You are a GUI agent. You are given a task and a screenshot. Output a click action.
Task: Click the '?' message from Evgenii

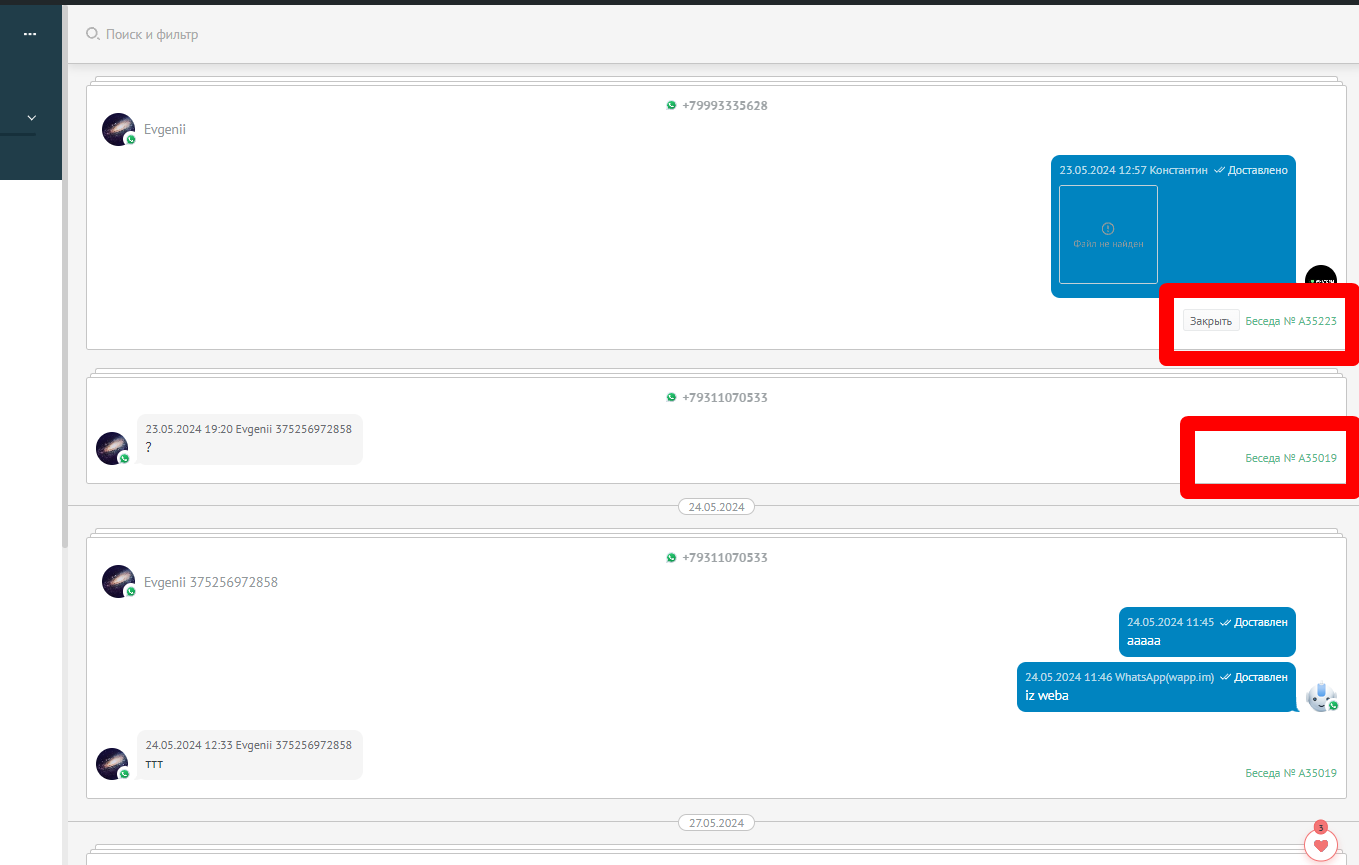249,439
